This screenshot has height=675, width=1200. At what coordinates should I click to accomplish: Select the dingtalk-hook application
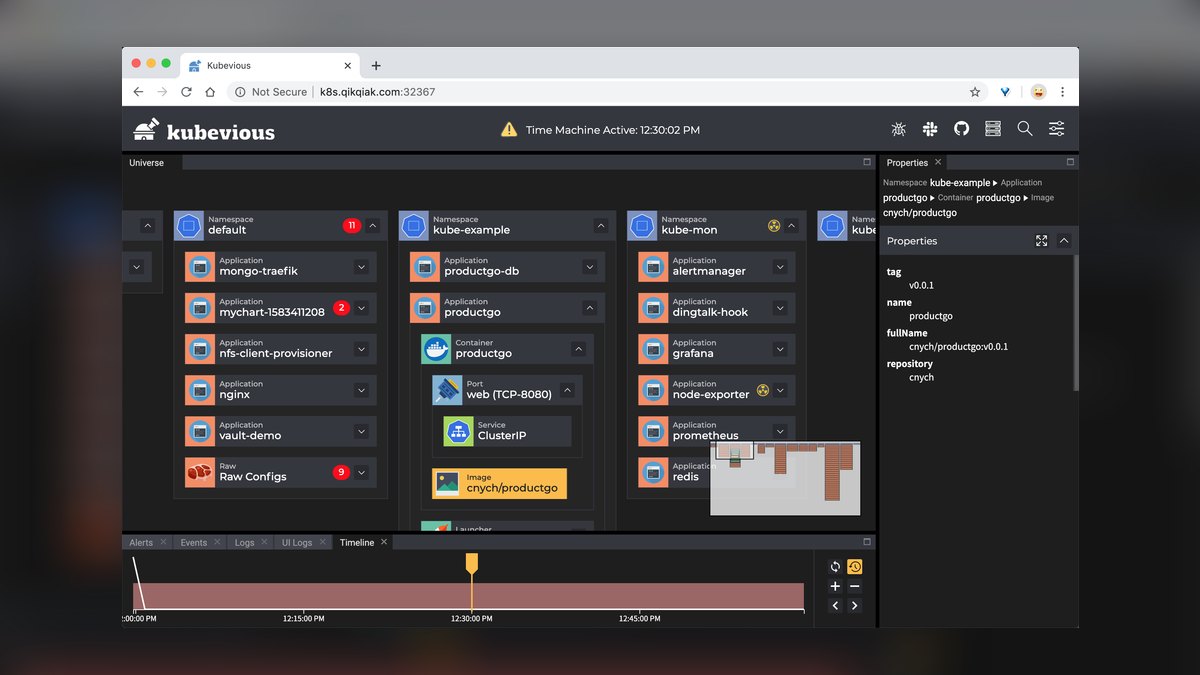tap(716, 308)
